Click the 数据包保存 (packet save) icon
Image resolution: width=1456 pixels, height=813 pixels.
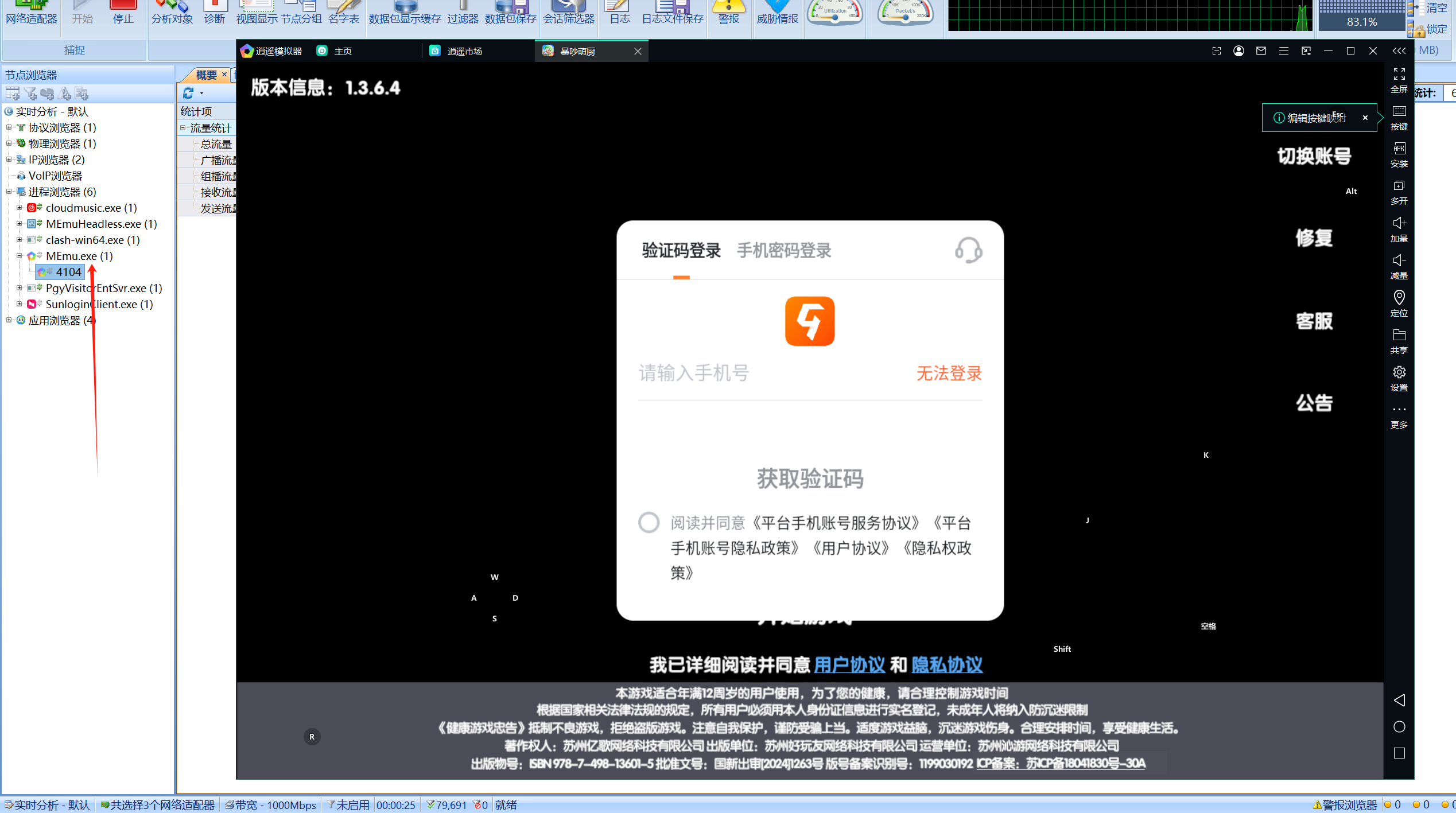[510, 11]
